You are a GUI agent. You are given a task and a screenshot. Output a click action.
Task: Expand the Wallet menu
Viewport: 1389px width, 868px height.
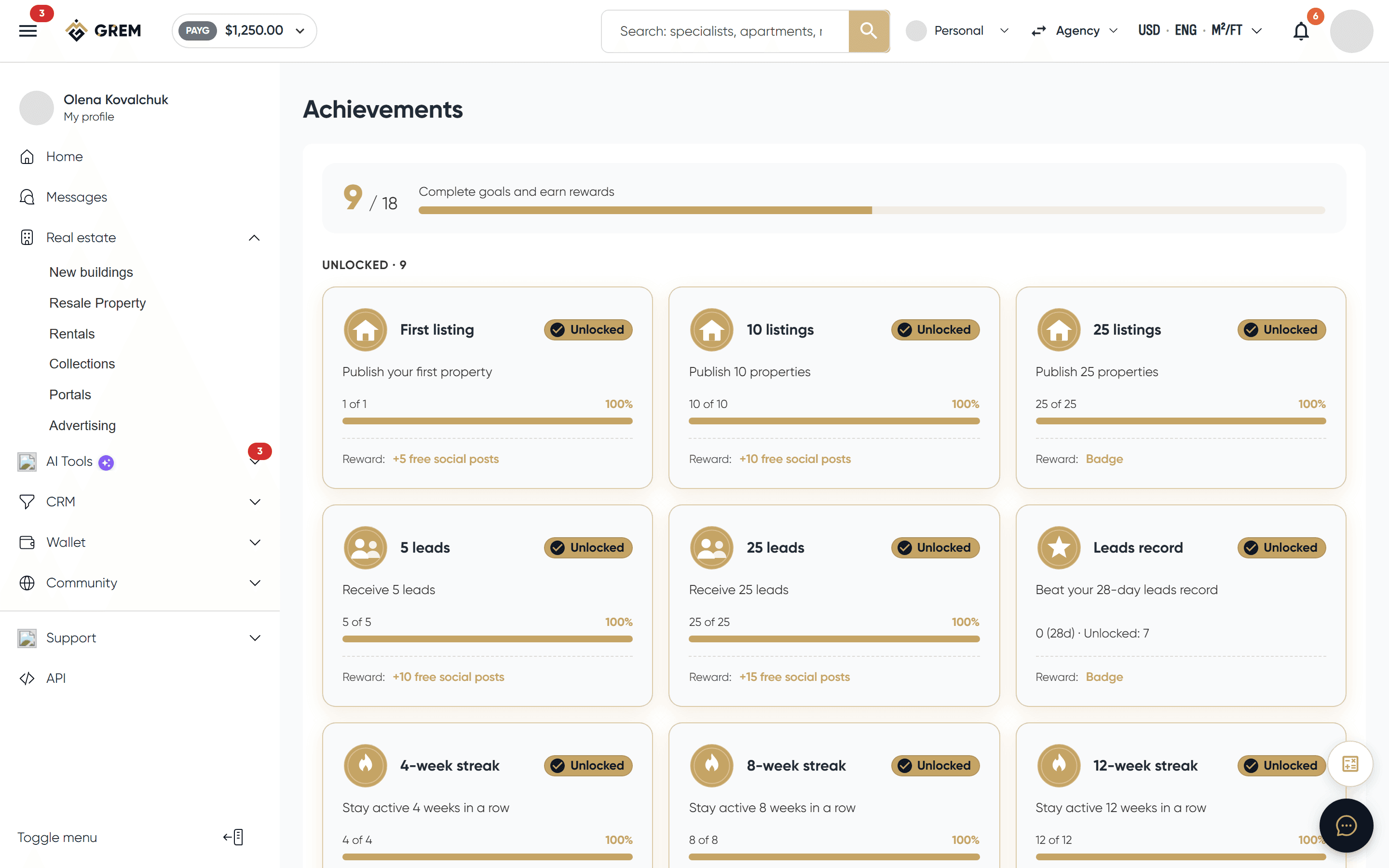click(255, 542)
